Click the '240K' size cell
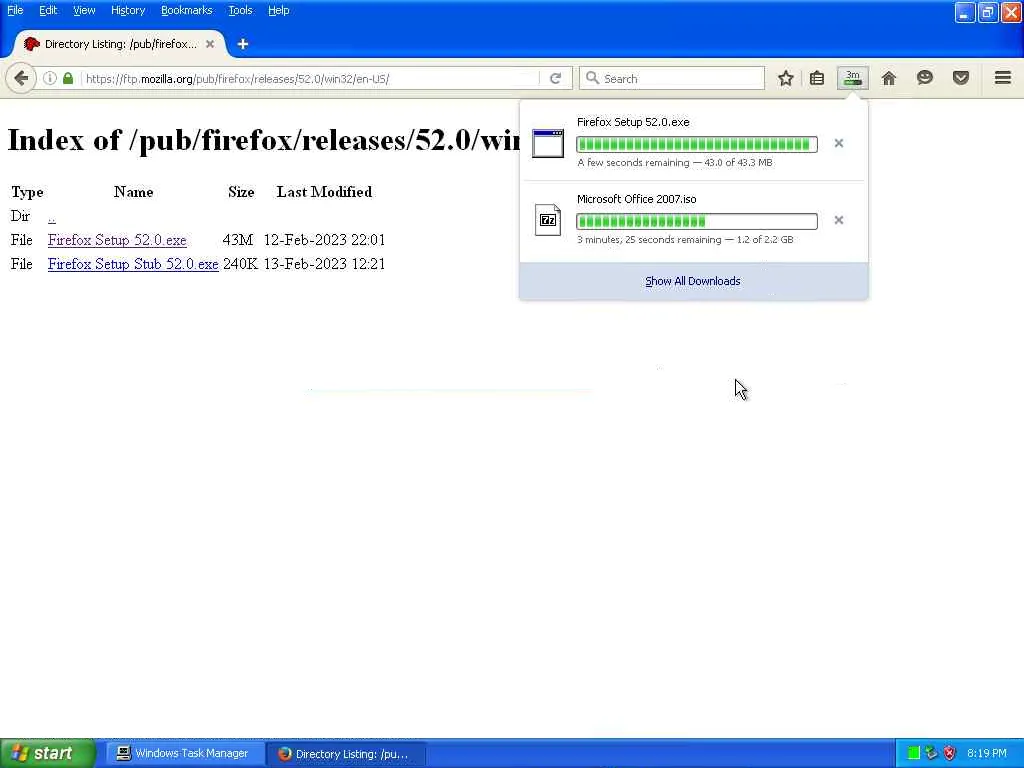Viewport: 1024px width, 768px height. point(240,264)
